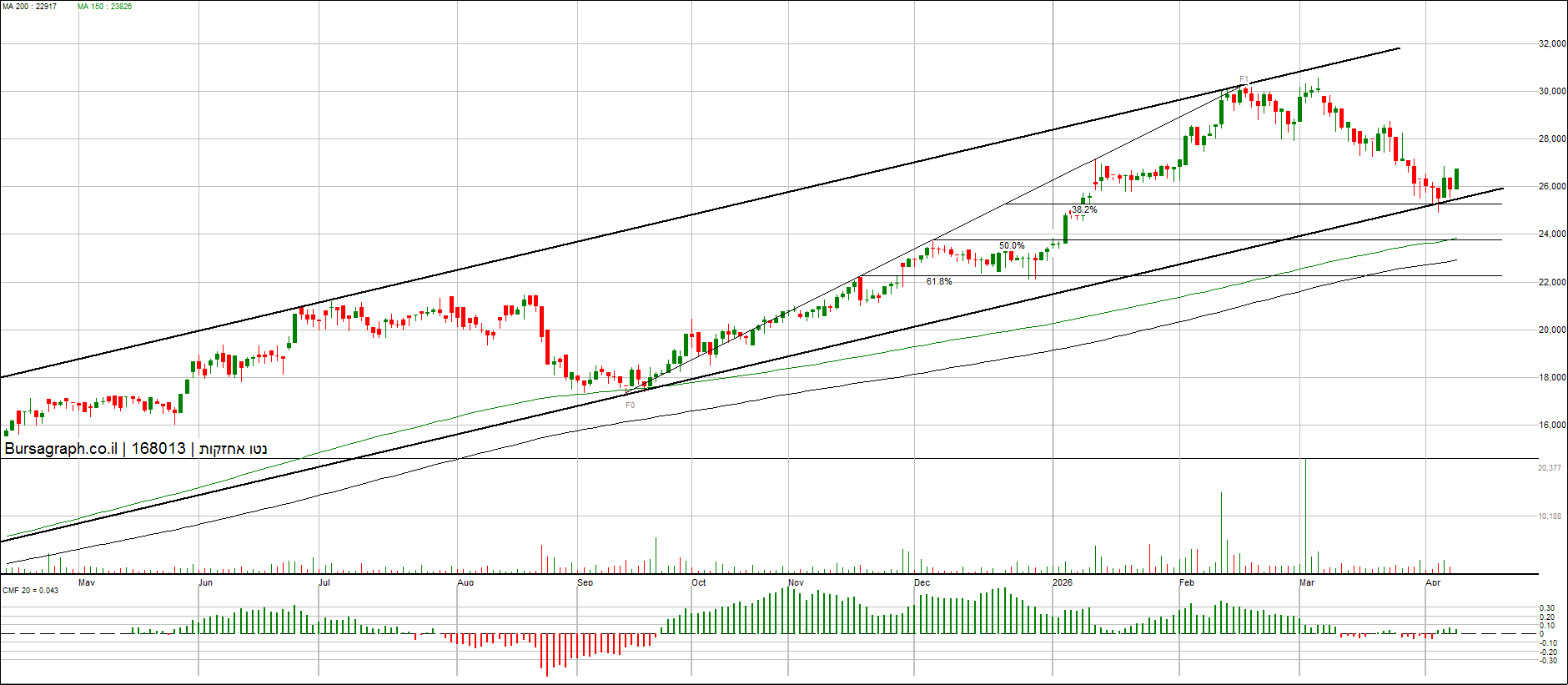
Task: Click the F0 Fibonacci anchor marker
Action: pos(630,405)
